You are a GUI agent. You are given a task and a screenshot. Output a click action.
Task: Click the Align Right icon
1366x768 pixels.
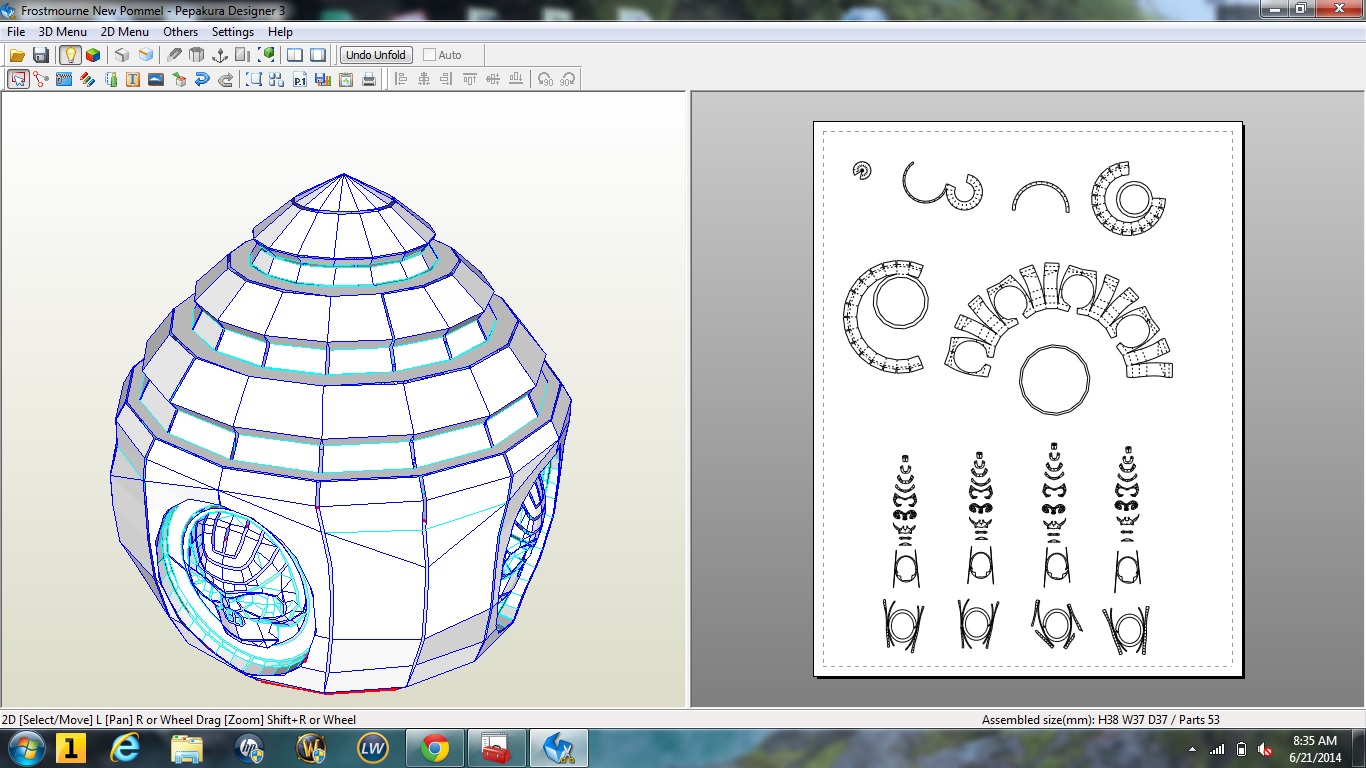447,79
